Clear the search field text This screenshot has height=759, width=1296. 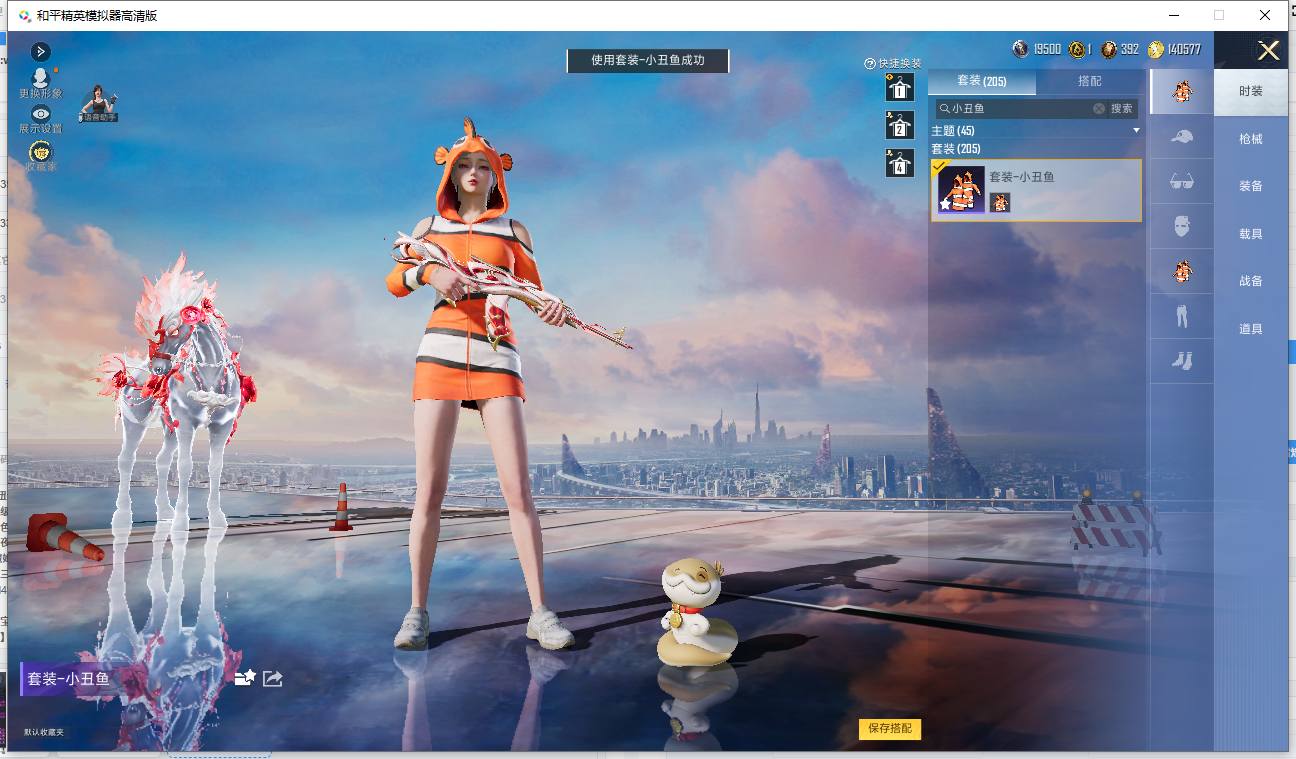(1099, 108)
